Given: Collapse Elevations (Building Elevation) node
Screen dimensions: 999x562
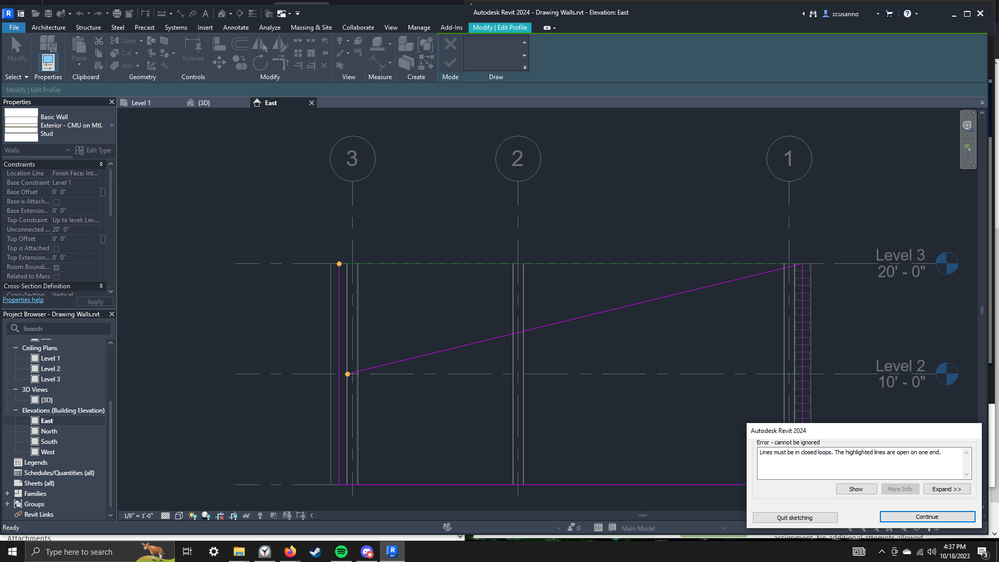Looking at the screenshot, I should tap(16, 410).
